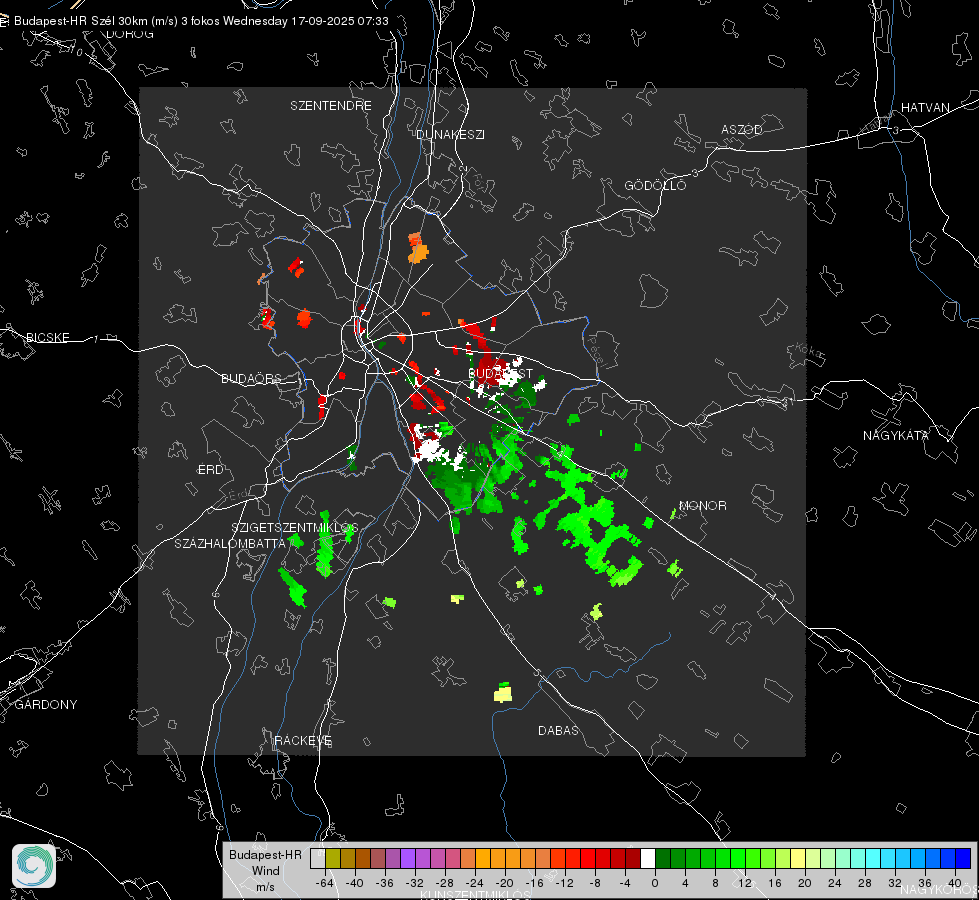
Task: Select the RÁCKEVE town label
Action: pyautogui.click(x=303, y=741)
